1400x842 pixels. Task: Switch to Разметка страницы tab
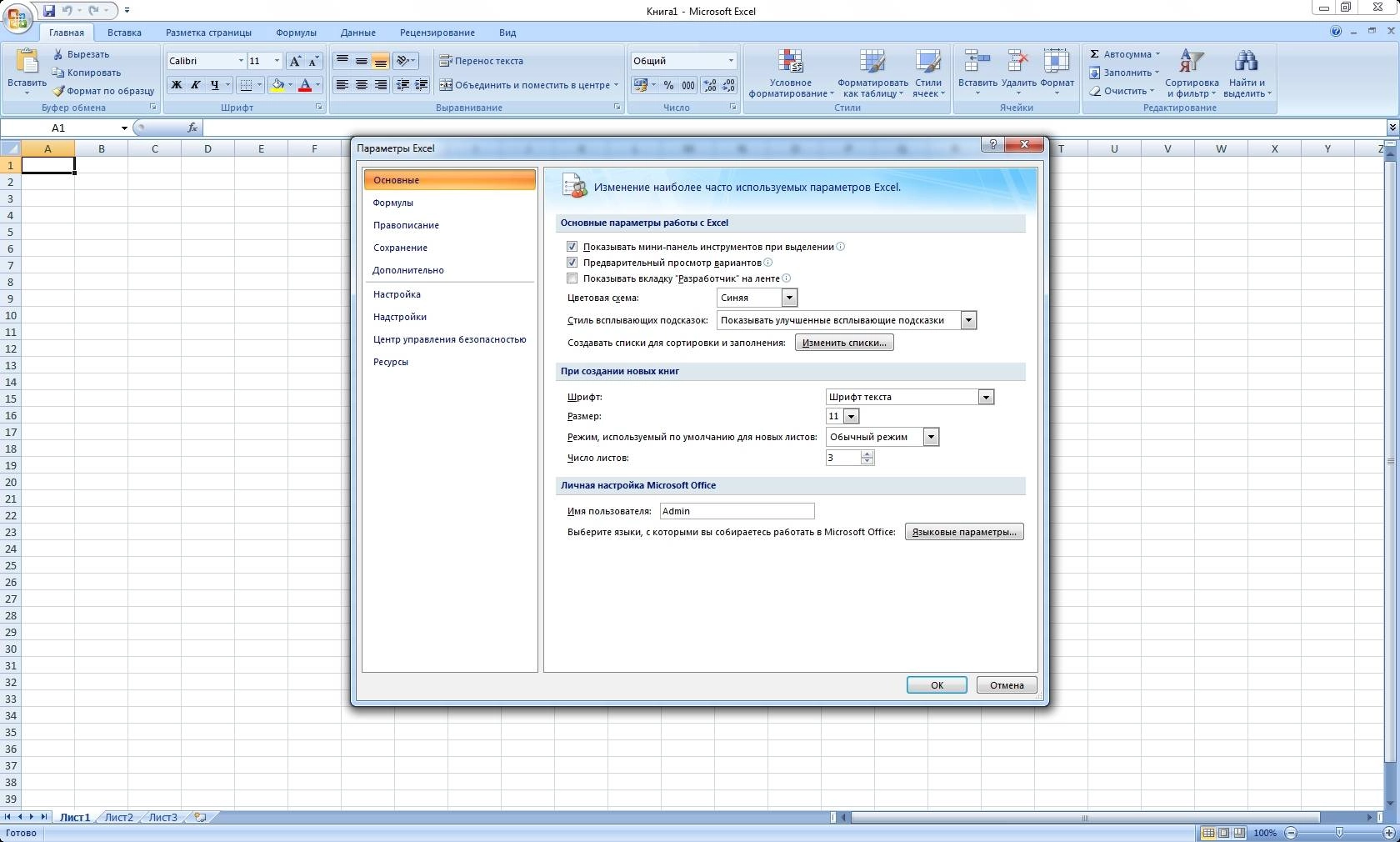208,33
